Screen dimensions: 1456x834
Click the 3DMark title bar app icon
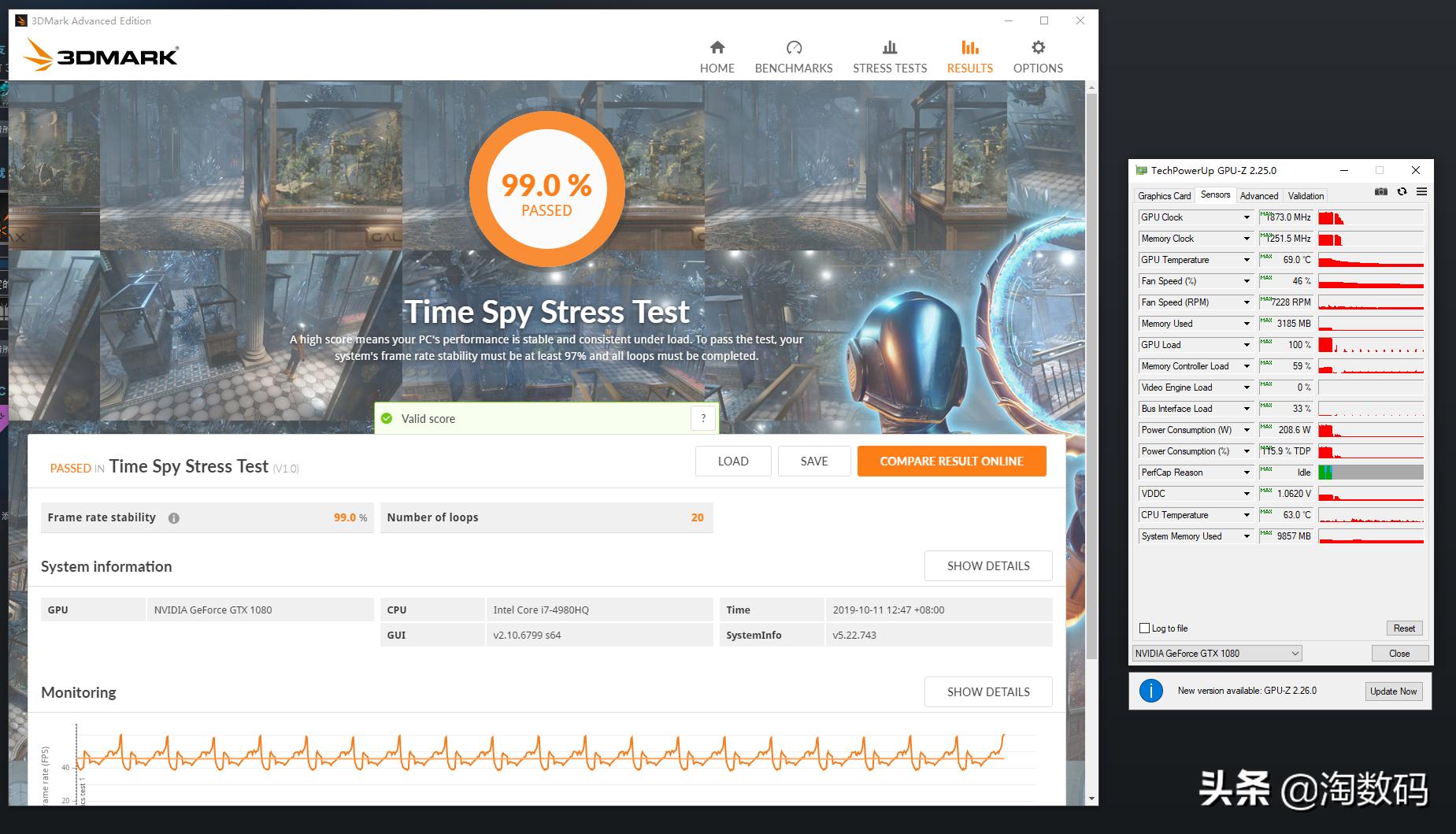(x=21, y=20)
